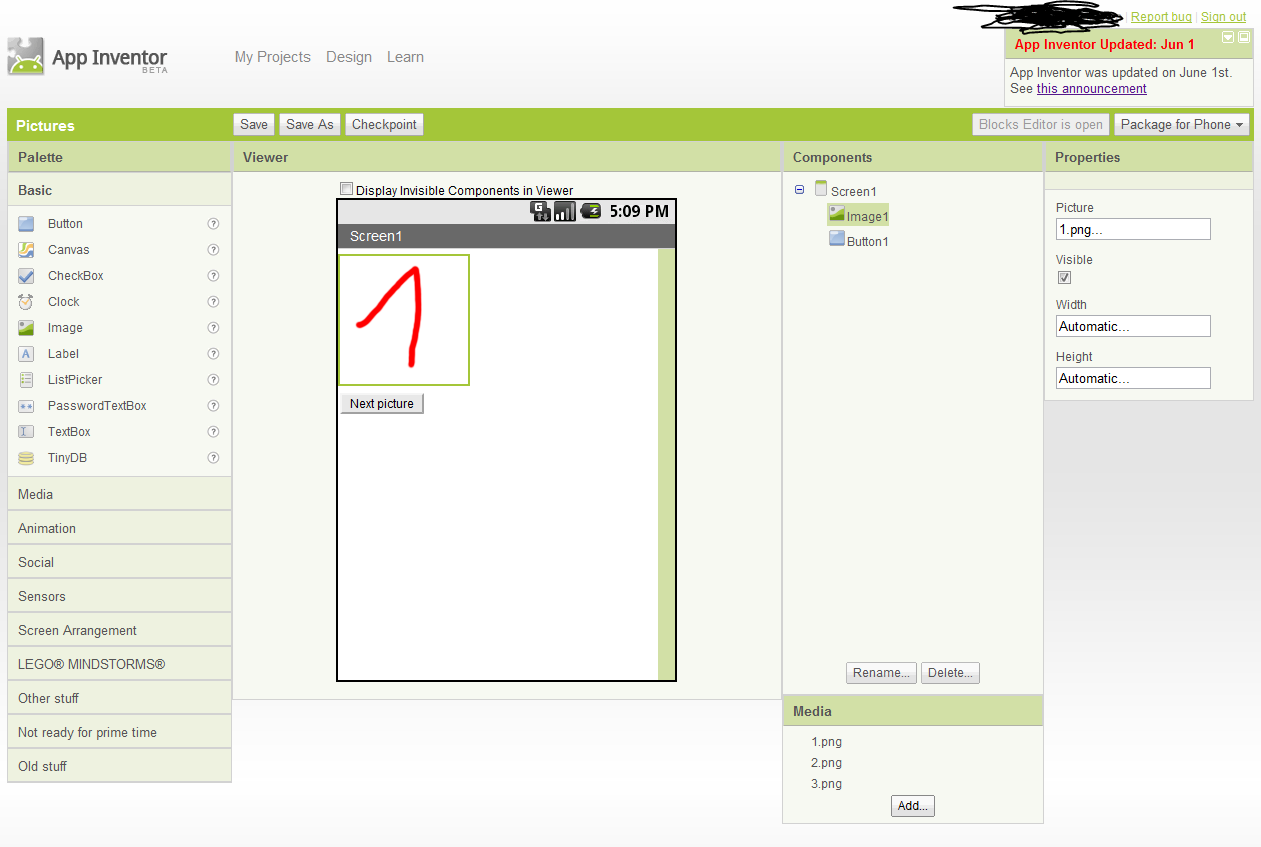The height and width of the screenshot is (847, 1261).
Task: Uncheck the Visible property checkbox
Action: (1064, 277)
